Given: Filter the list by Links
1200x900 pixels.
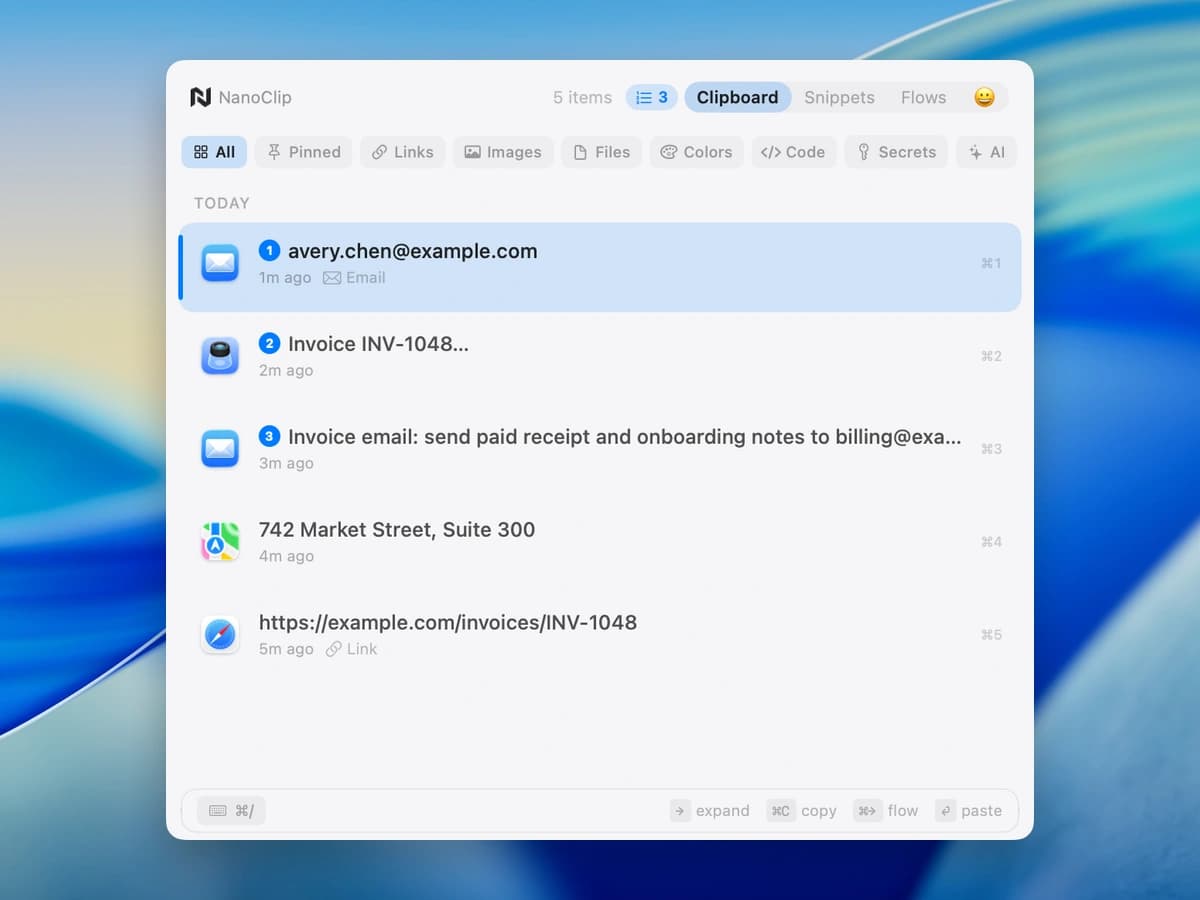Looking at the screenshot, I should tap(402, 152).
